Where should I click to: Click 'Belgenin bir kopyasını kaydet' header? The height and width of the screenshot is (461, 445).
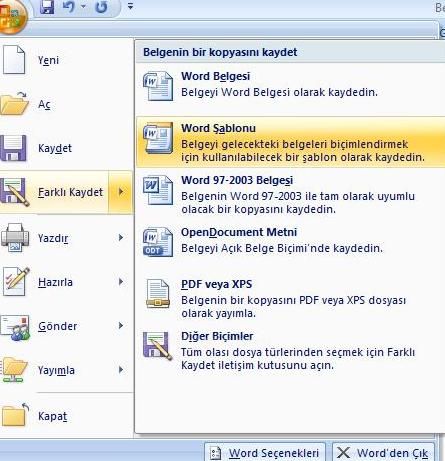(220, 52)
